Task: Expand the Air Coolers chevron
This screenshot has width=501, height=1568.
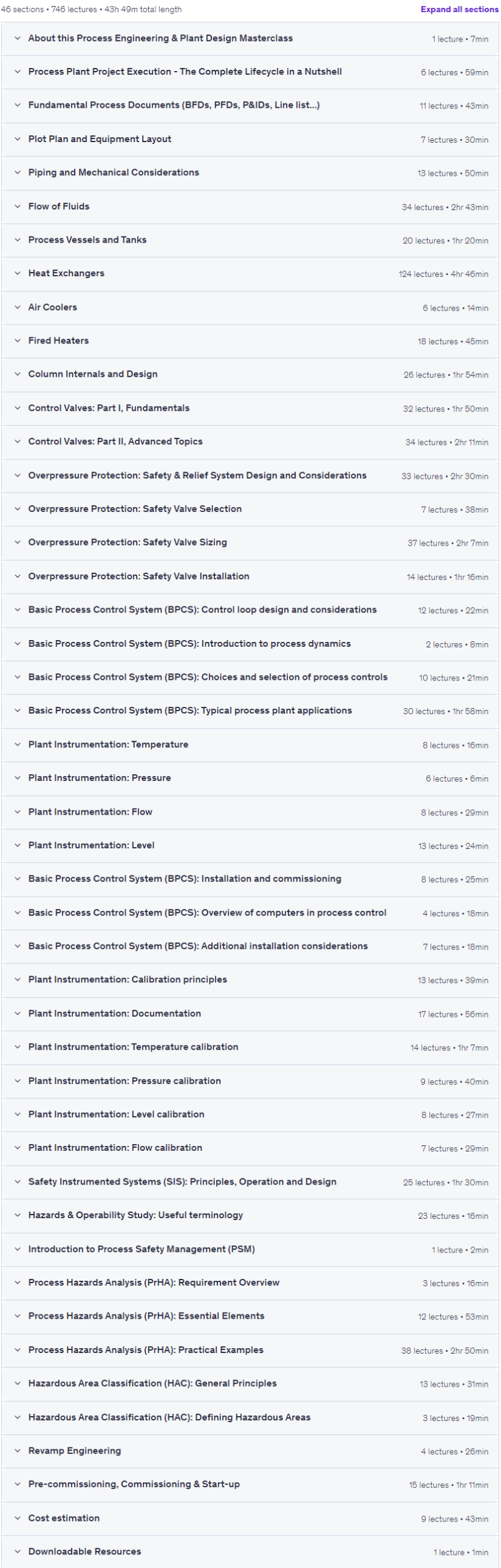Action: 17,307
